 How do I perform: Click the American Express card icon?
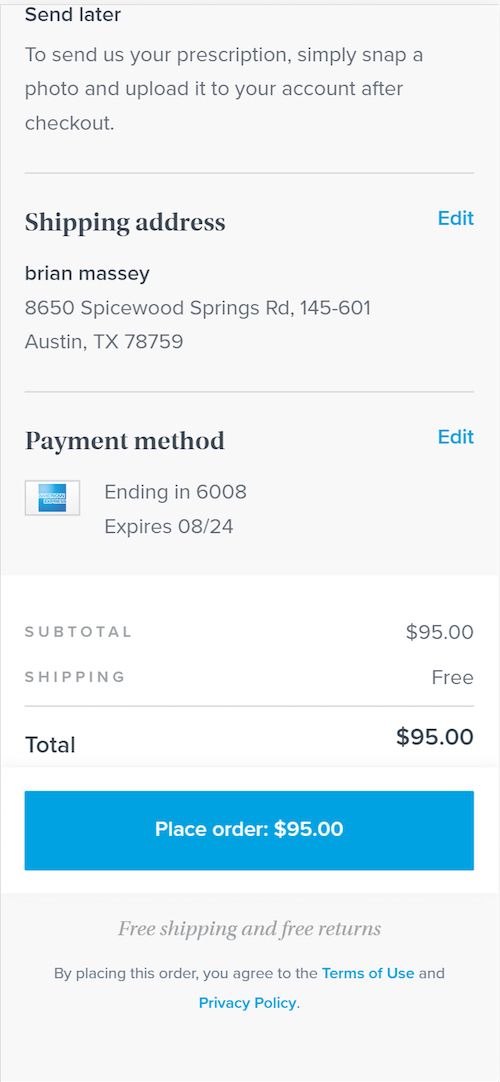[x=52, y=498]
